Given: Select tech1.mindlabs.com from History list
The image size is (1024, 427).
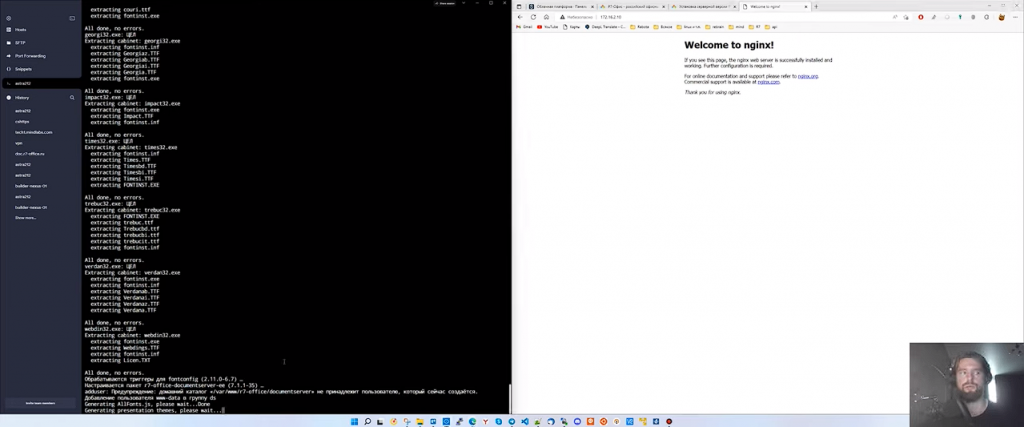Looking at the screenshot, I should (33, 132).
